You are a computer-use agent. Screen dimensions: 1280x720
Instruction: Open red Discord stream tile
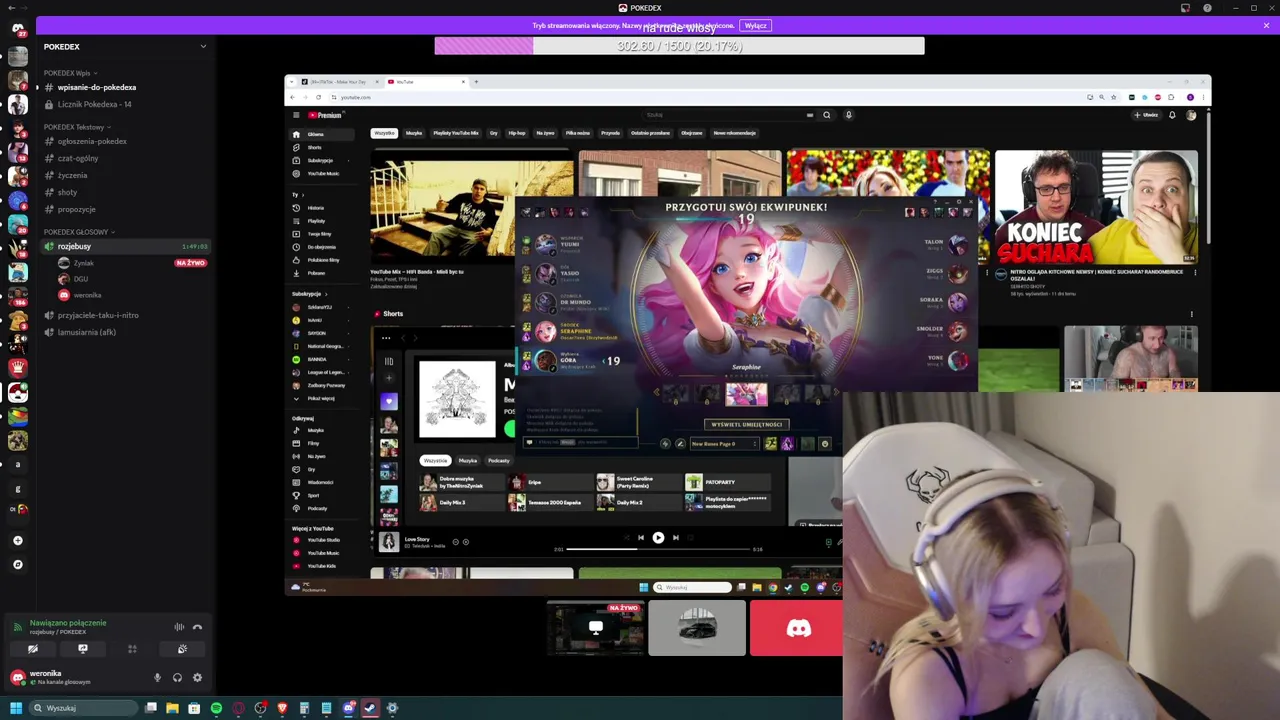click(x=797, y=628)
